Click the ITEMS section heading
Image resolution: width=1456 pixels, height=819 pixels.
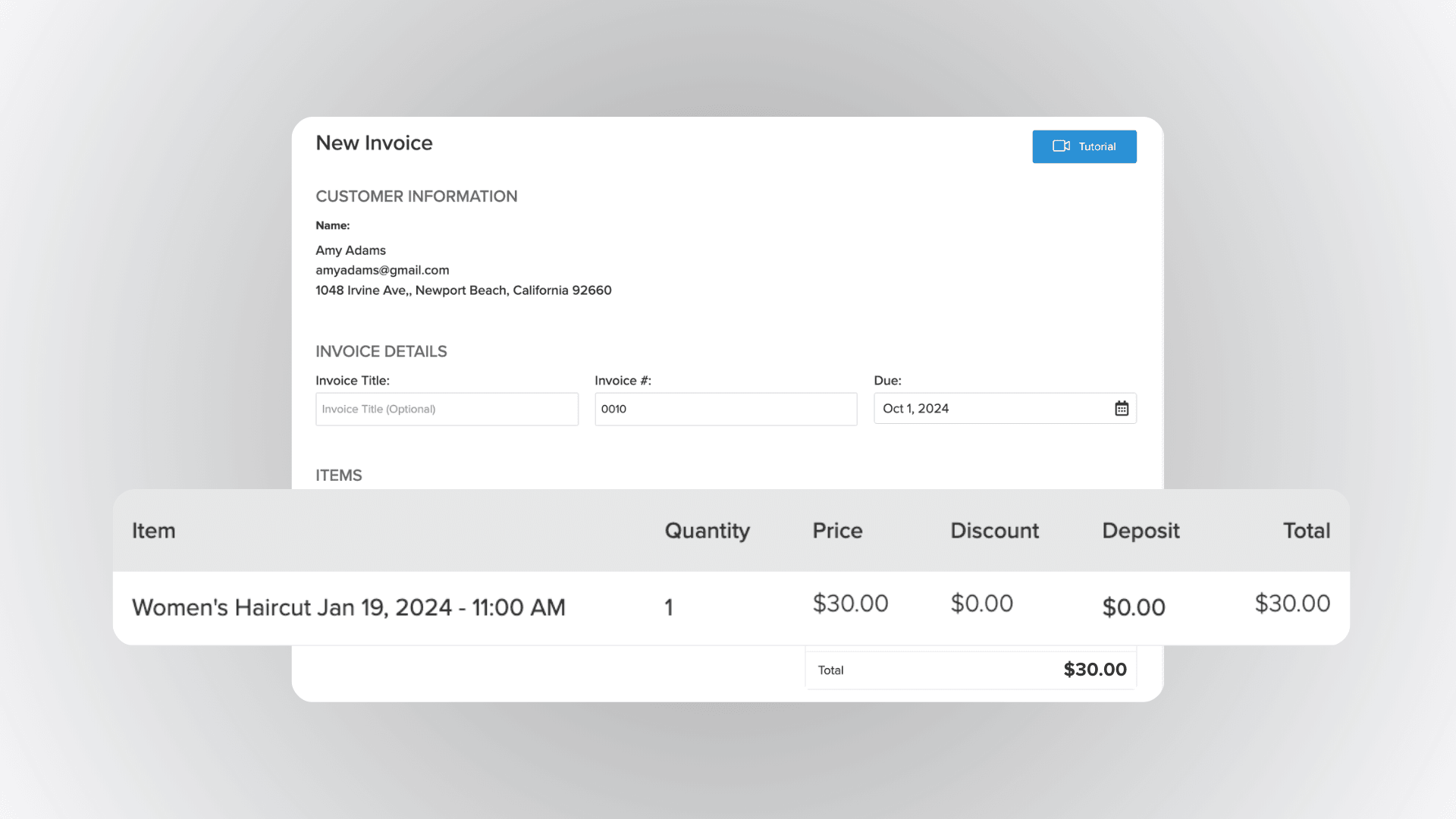pyautogui.click(x=338, y=475)
